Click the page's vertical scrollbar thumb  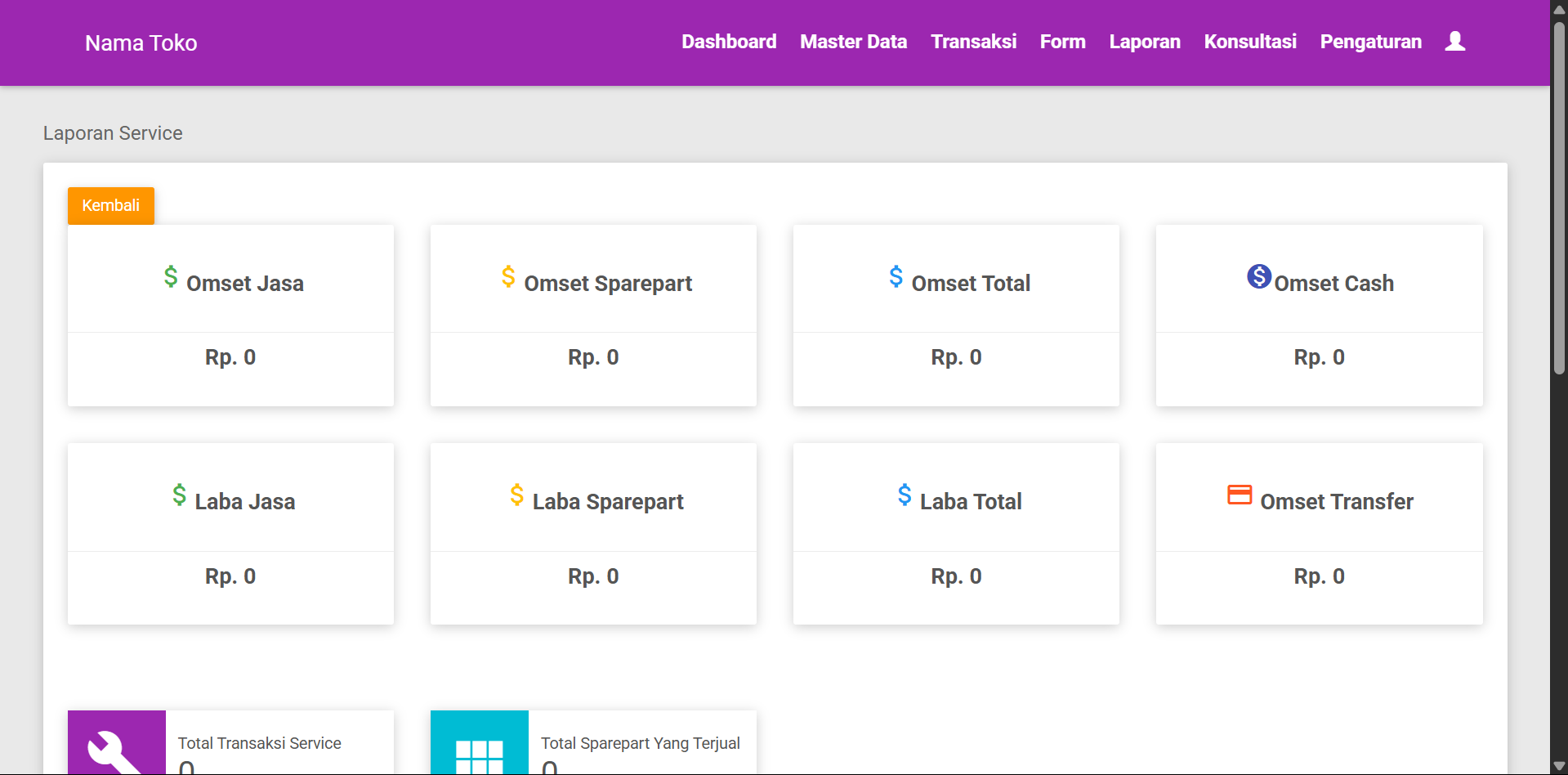click(1559, 196)
